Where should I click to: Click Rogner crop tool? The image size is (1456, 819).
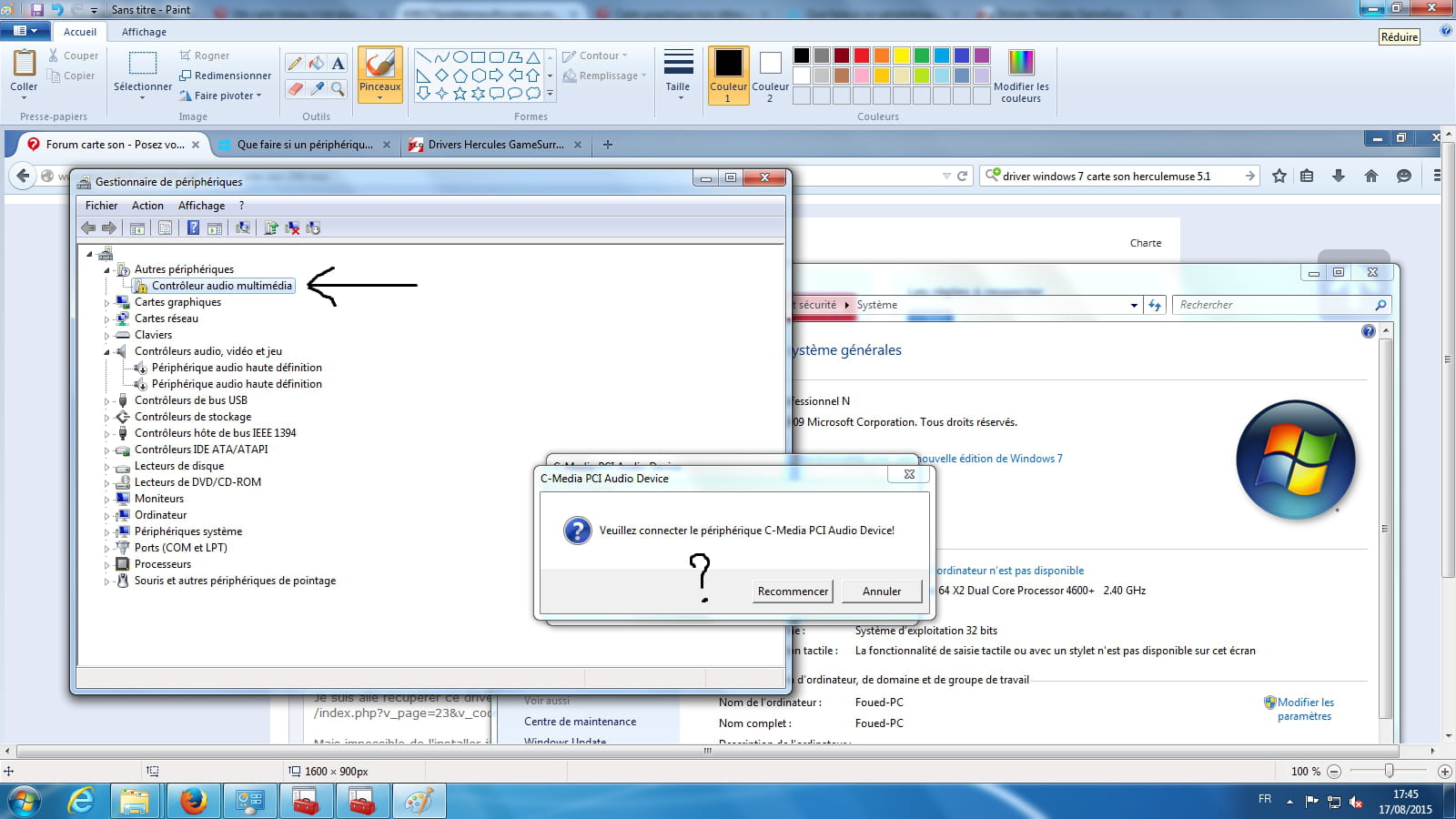[x=205, y=56]
